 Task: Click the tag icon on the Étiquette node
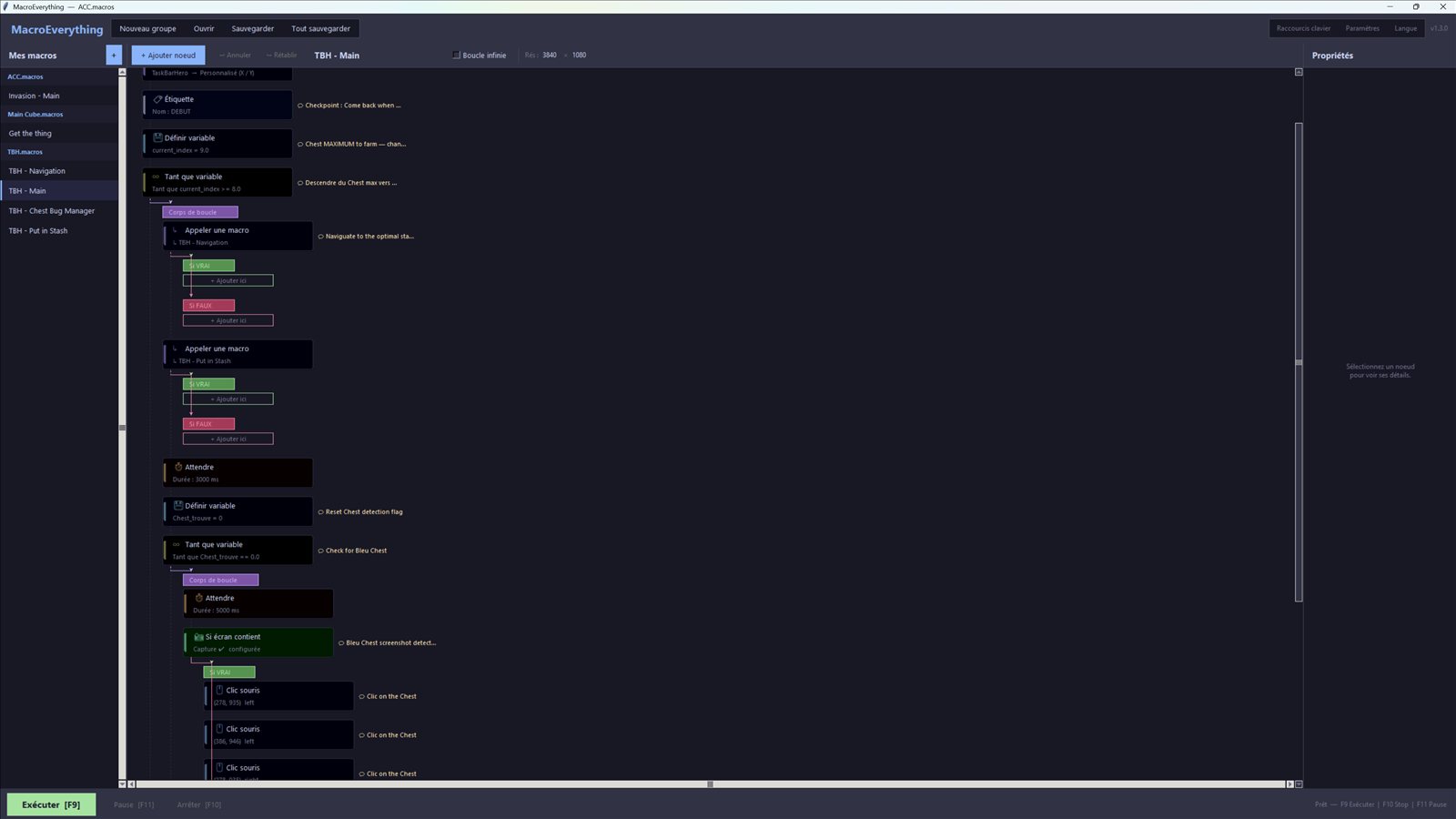point(157,99)
